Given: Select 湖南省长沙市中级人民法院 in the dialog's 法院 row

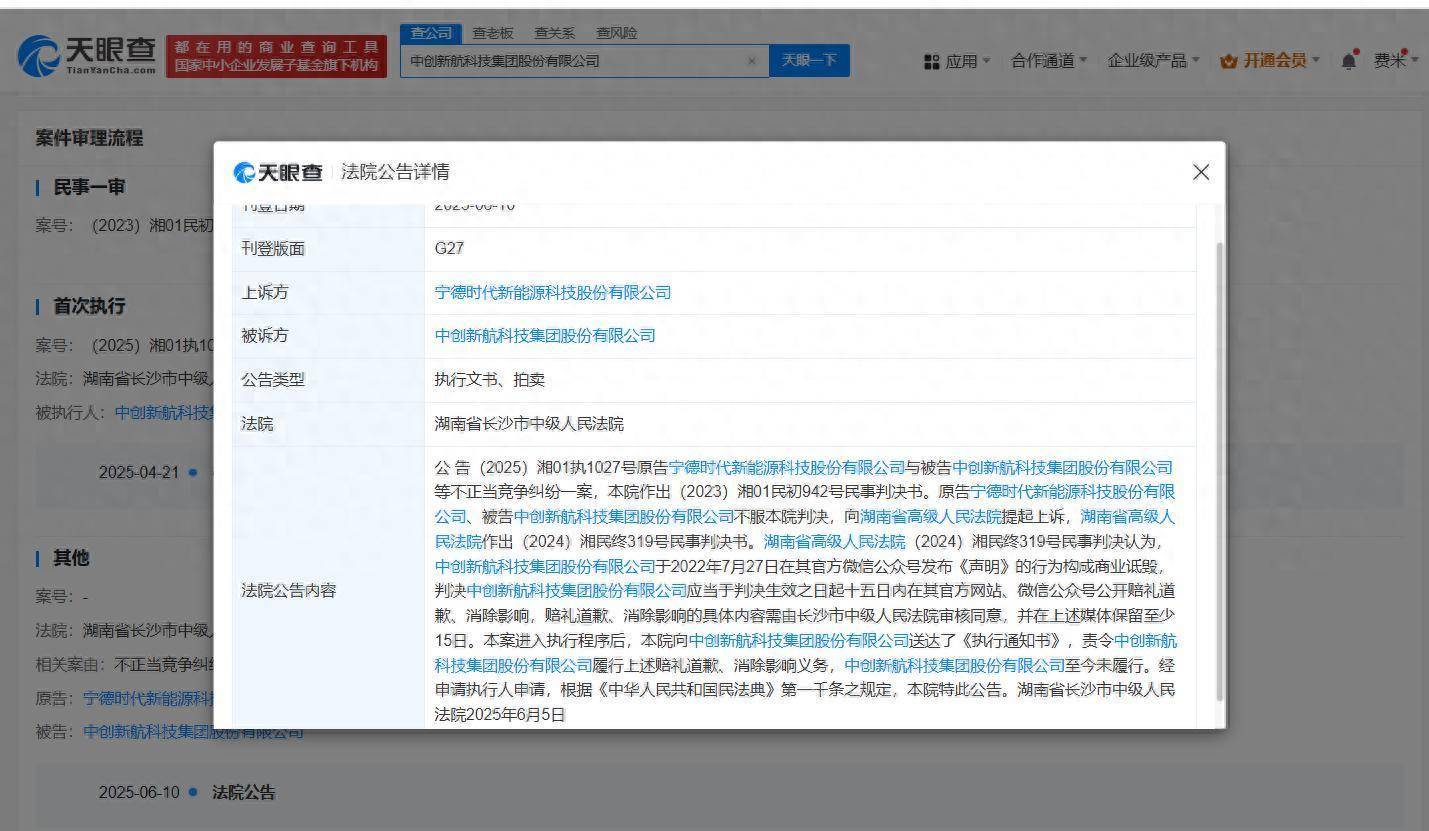Looking at the screenshot, I should [529, 424].
